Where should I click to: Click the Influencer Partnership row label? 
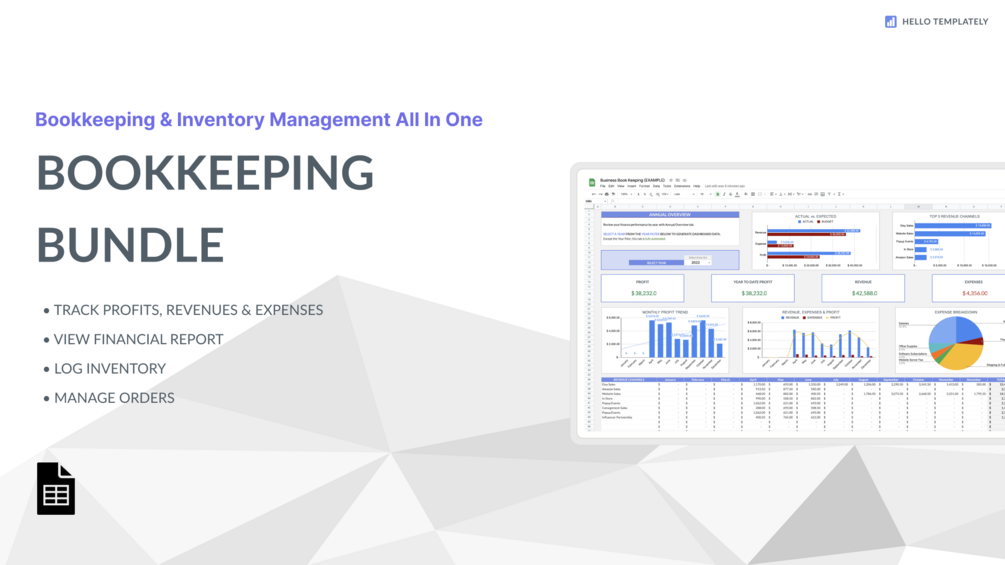(617, 417)
